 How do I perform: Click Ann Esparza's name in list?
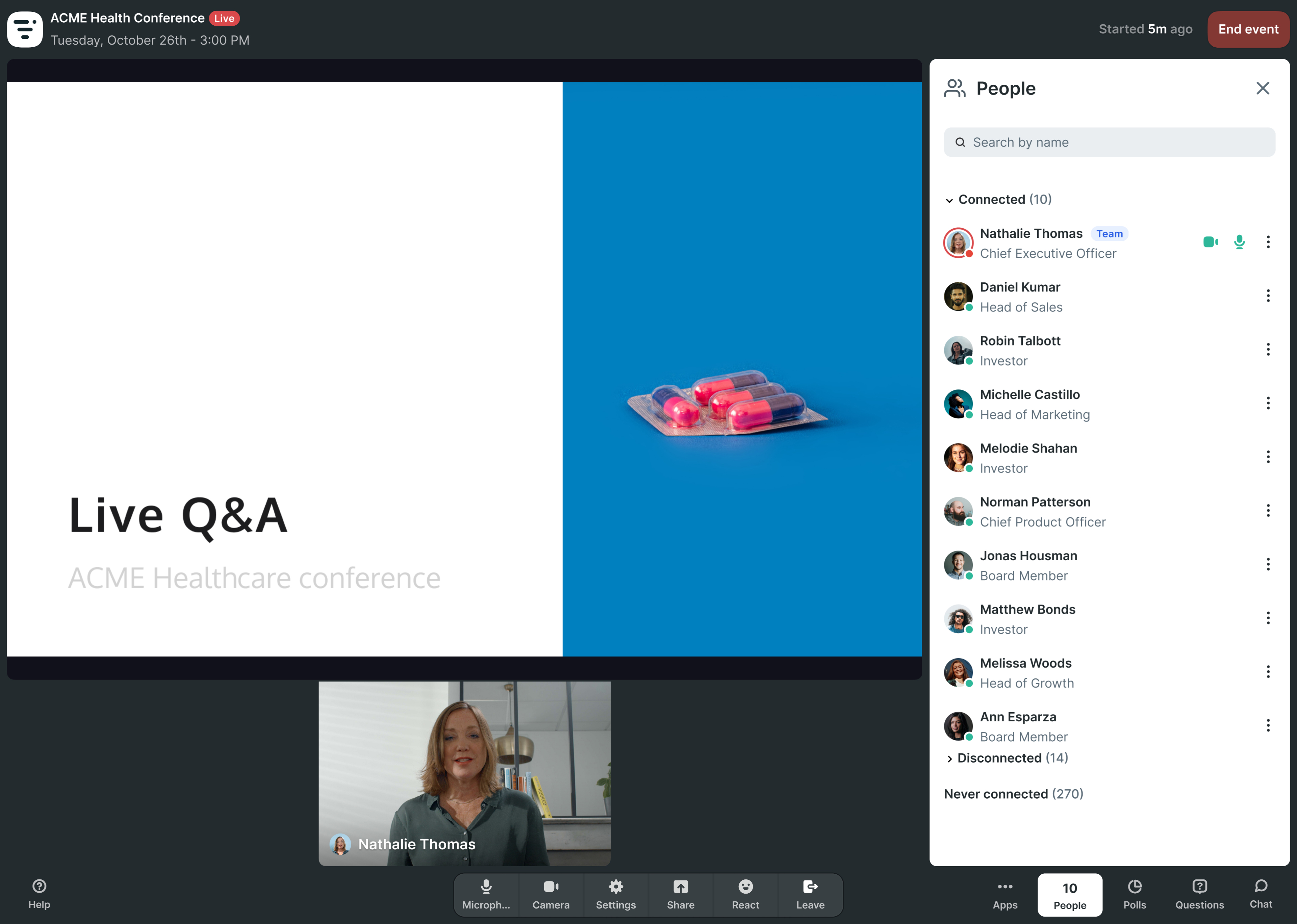click(x=1018, y=717)
